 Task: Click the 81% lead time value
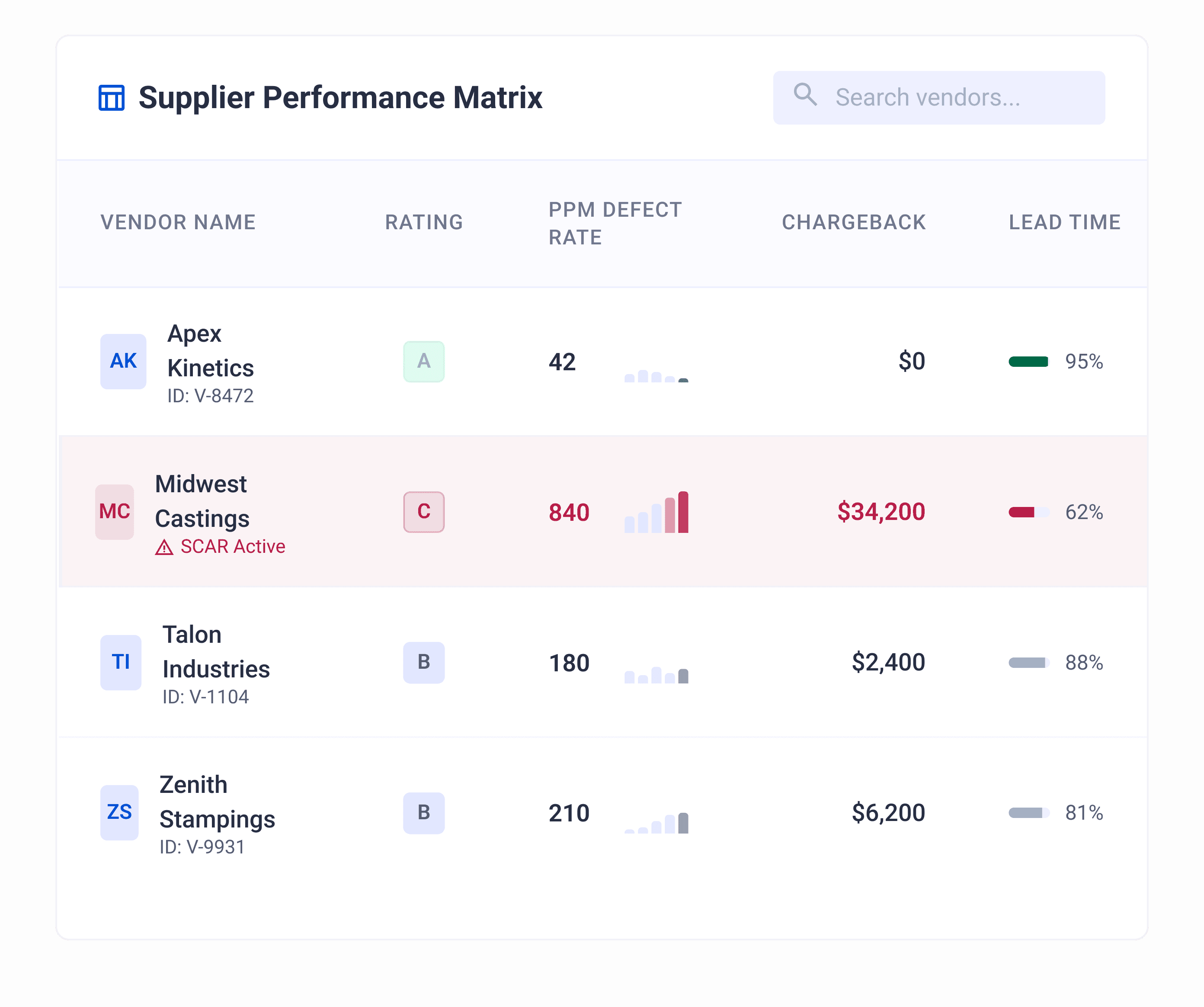(1084, 813)
